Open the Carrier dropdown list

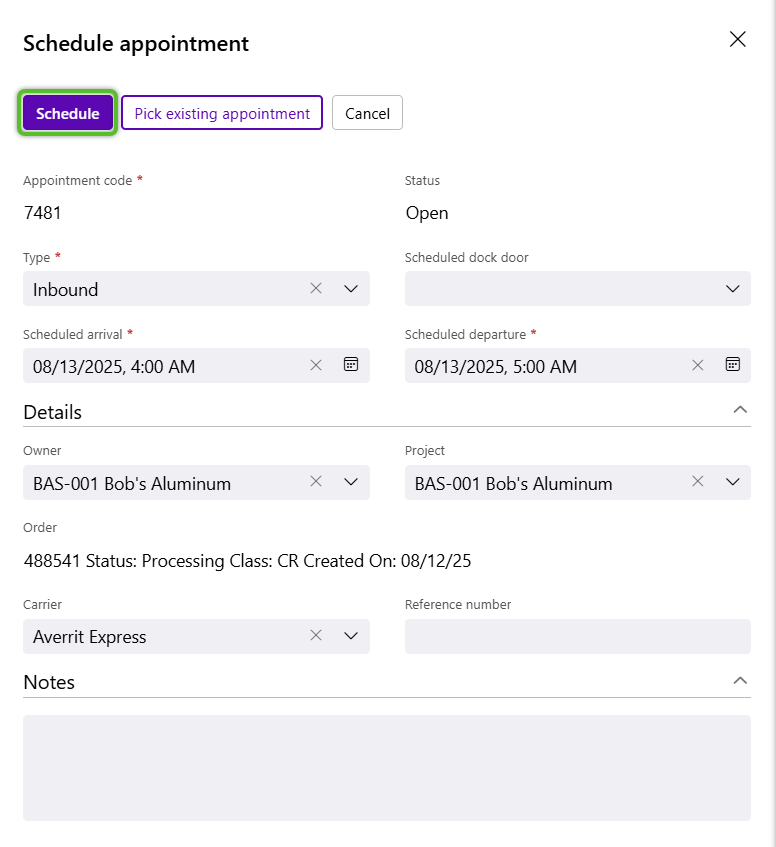pyautogui.click(x=351, y=636)
